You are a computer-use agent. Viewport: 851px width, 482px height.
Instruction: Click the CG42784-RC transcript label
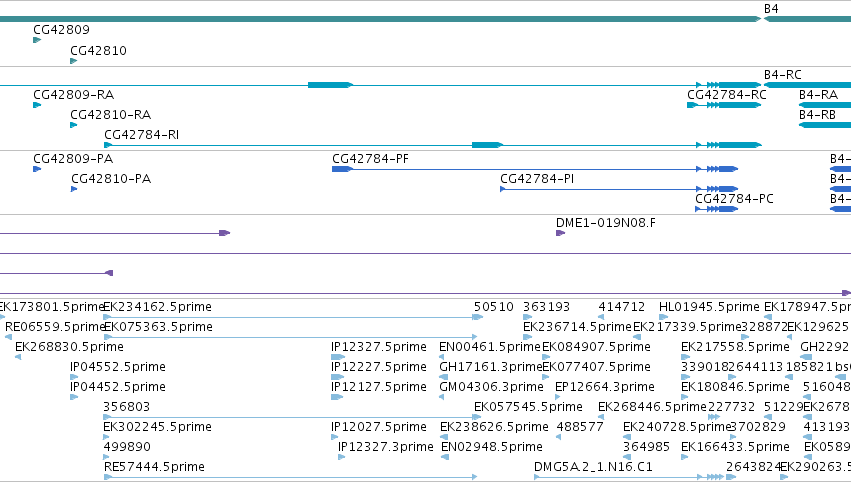click(727, 94)
